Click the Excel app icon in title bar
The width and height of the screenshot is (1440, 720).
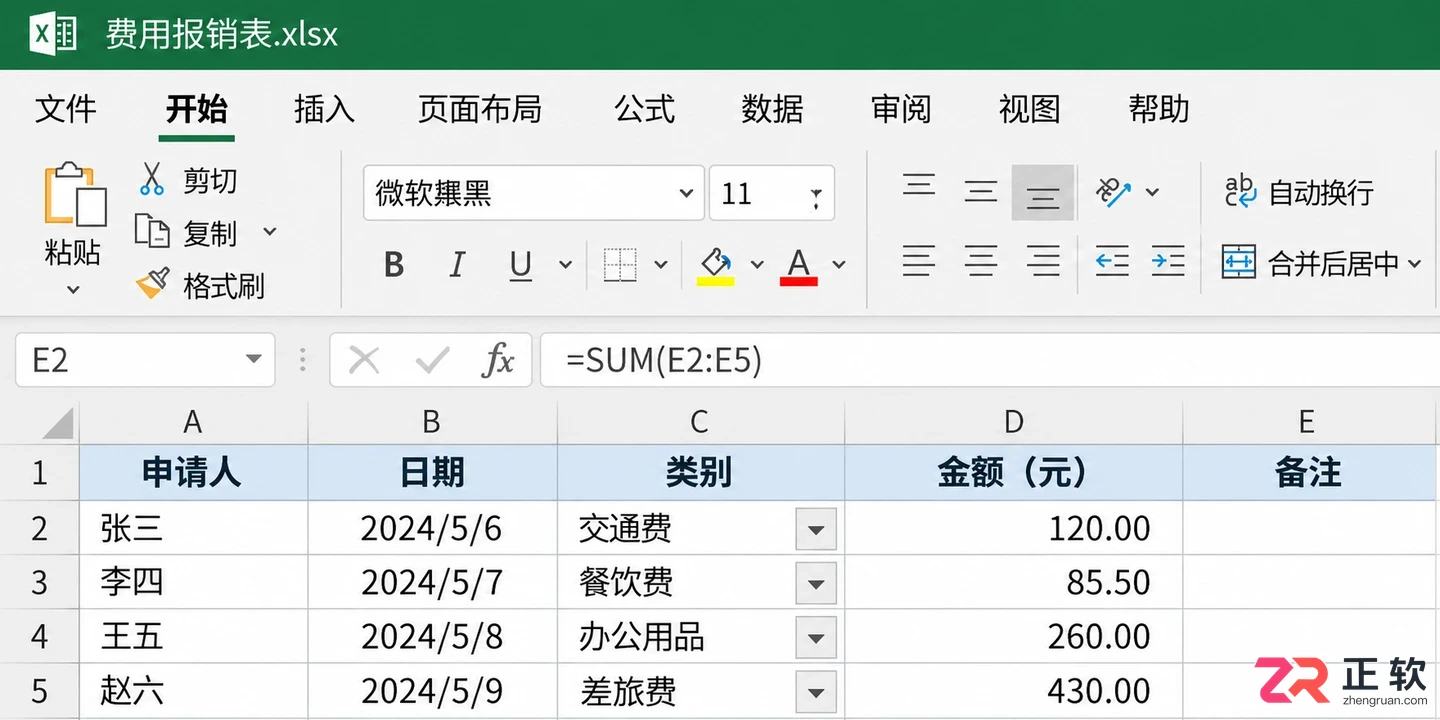54,35
